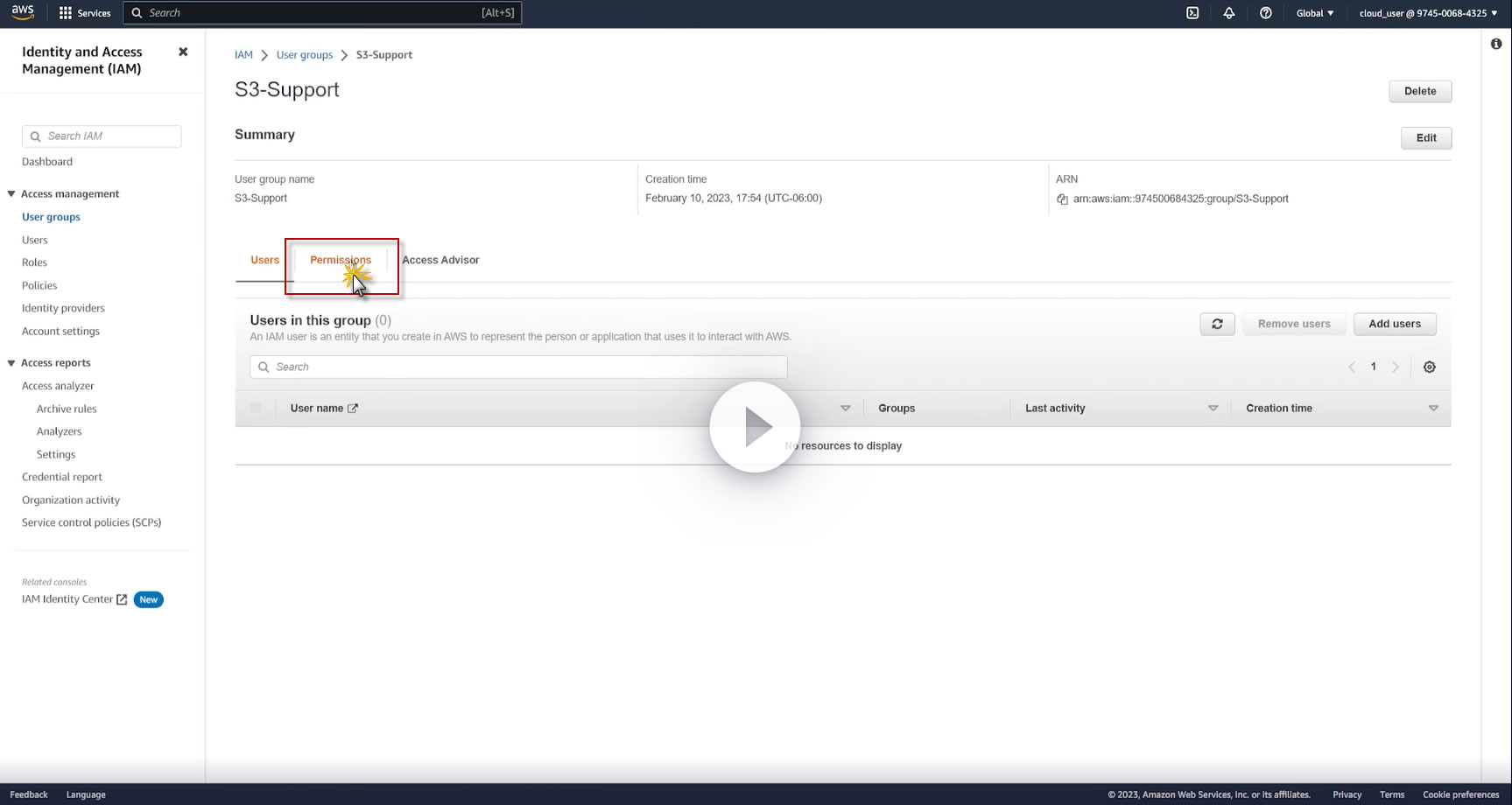Screen dimensions: 1512x805
Task: Collapse the Access reports section
Action: pos(11,363)
